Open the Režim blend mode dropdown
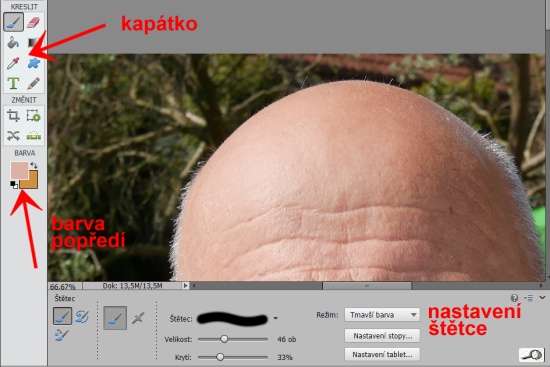 382,315
